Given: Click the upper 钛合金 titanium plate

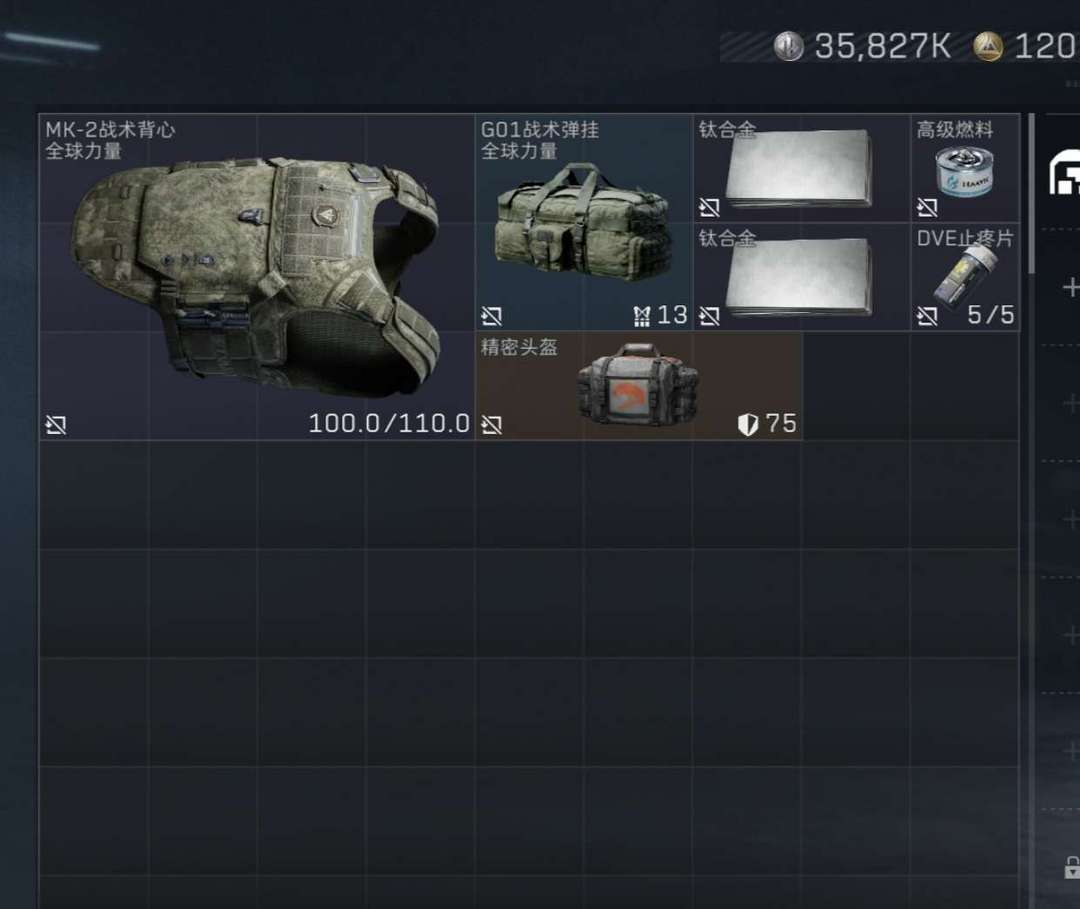Looking at the screenshot, I should [801, 168].
